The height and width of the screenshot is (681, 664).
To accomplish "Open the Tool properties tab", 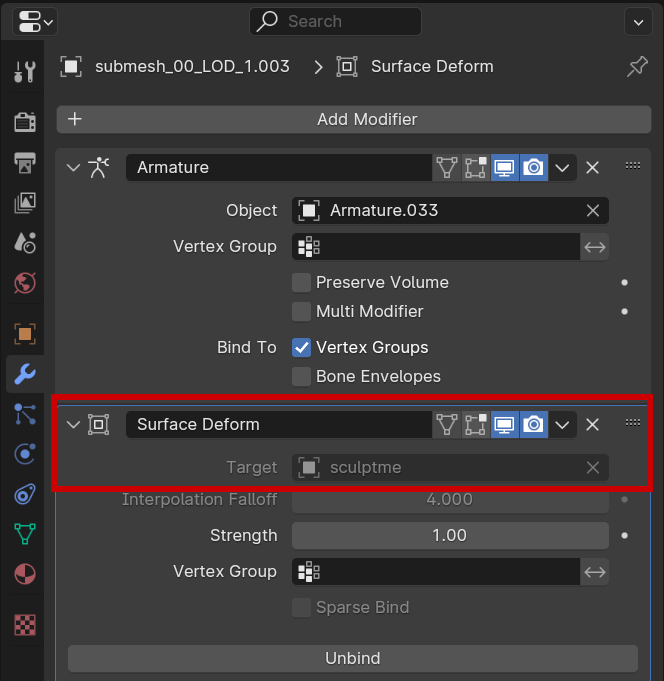I will pyautogui.click(x=25, y=72).
